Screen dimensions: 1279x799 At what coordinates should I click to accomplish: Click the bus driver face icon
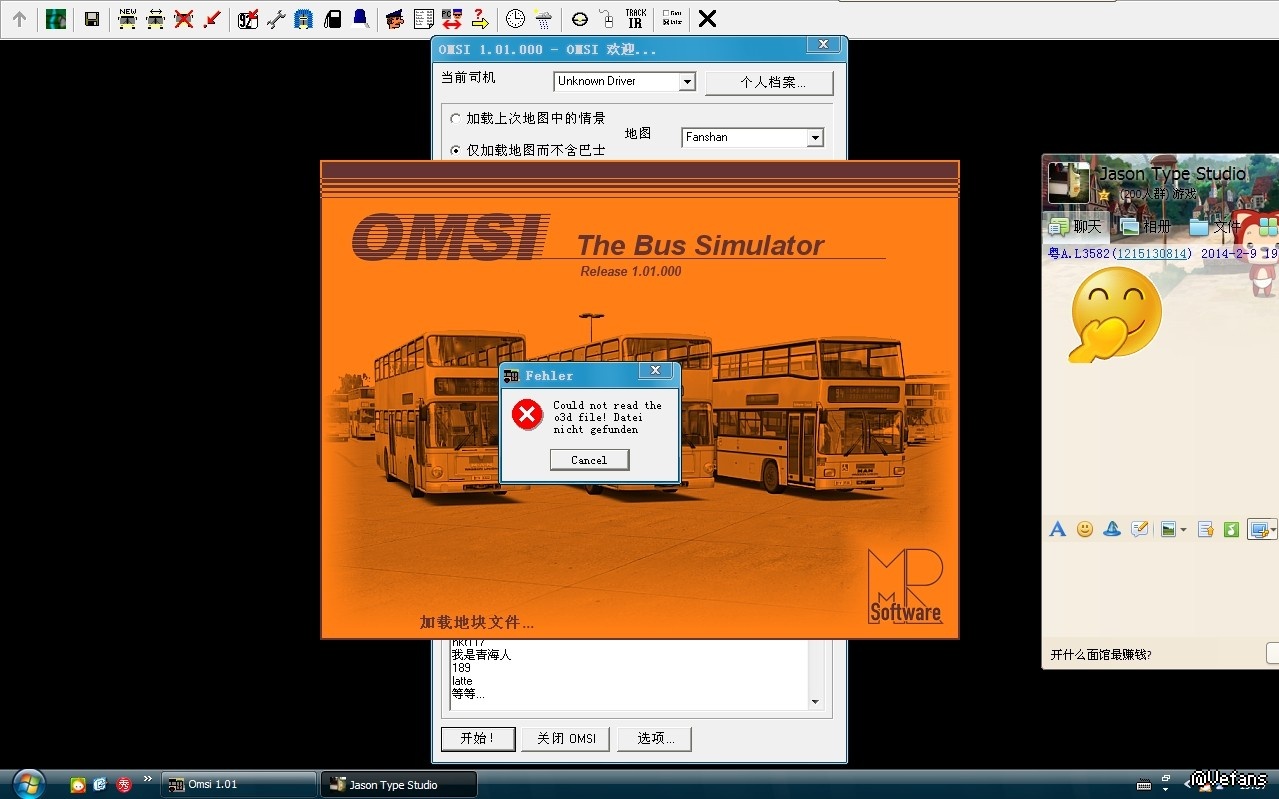pos(395,19)
